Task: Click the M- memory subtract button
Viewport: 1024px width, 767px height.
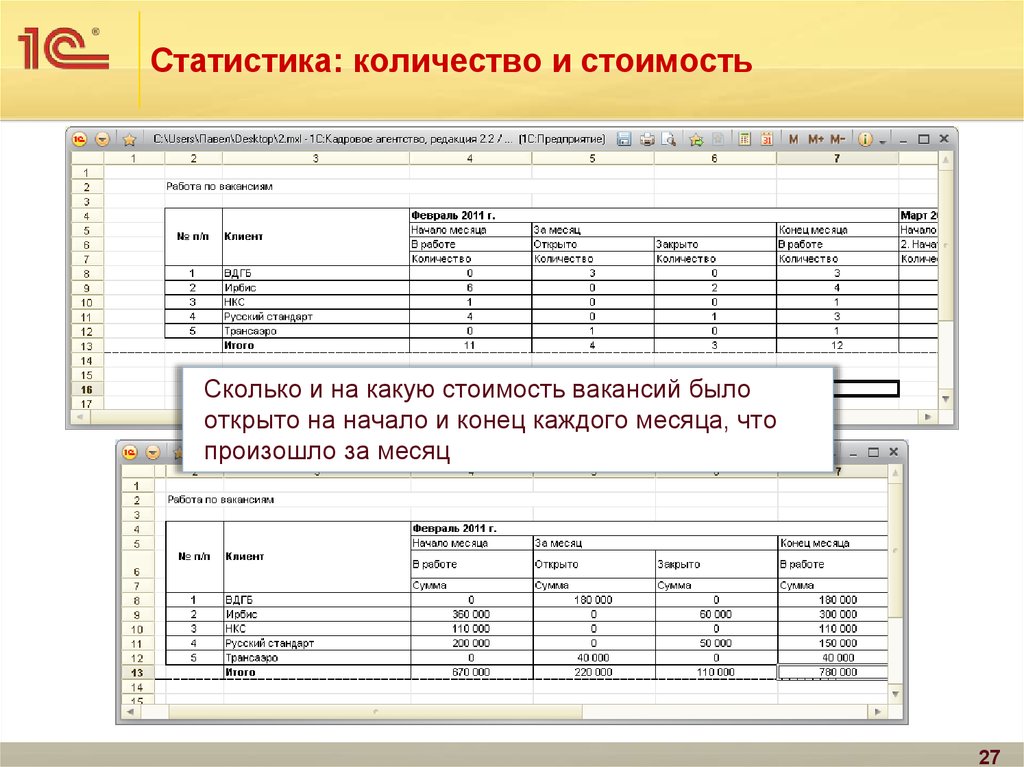Action: click(x=838, y=139)
